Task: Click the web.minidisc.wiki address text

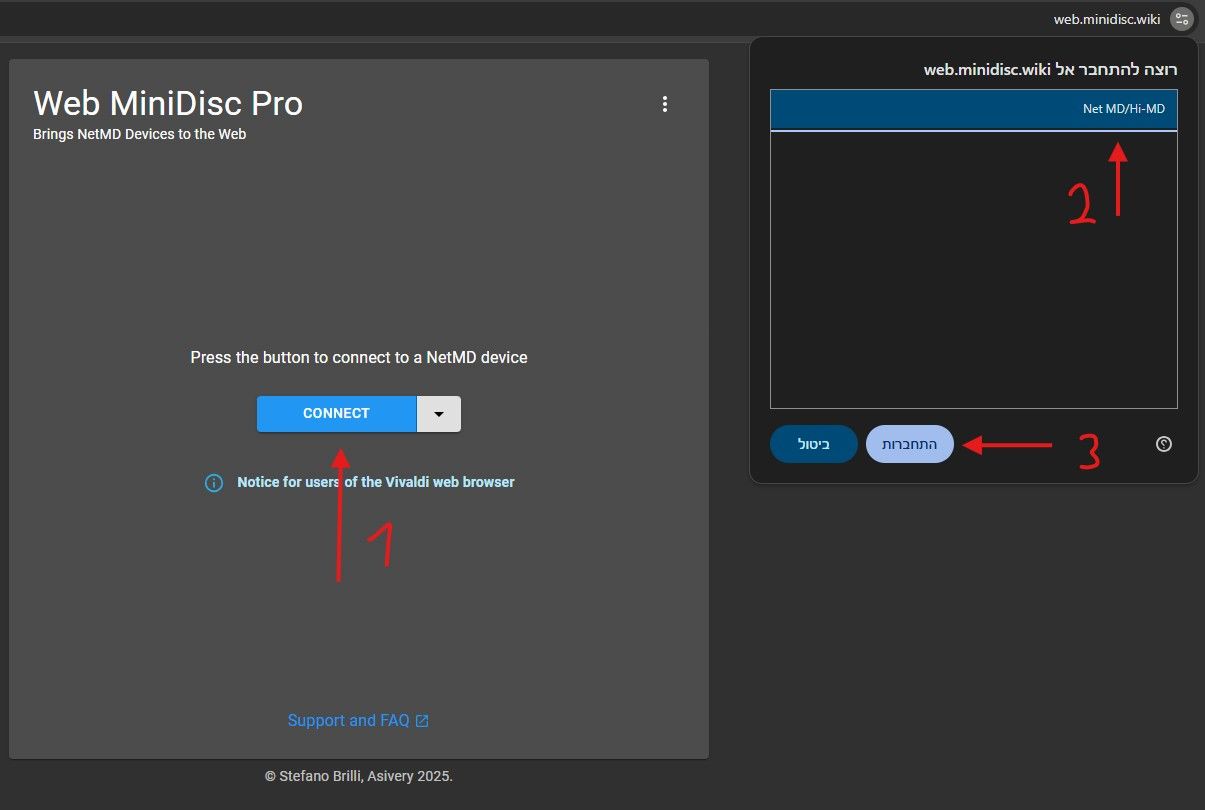Action: pos(1107,19)
